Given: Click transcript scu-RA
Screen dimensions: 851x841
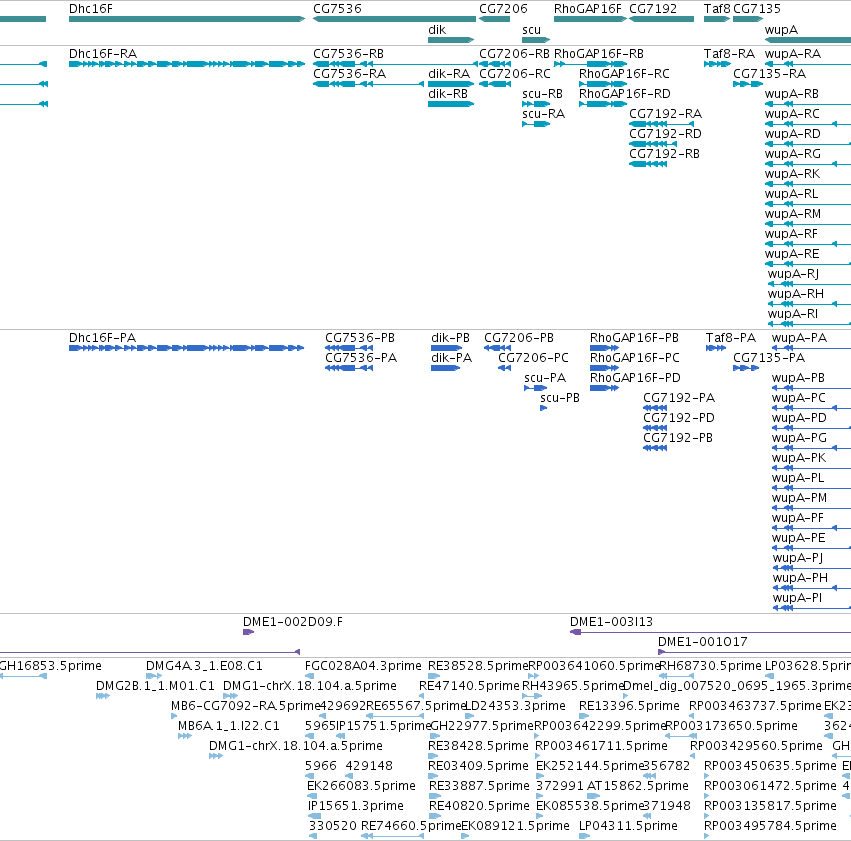Looking at the screenshot, I should click(x=543, y=114).
